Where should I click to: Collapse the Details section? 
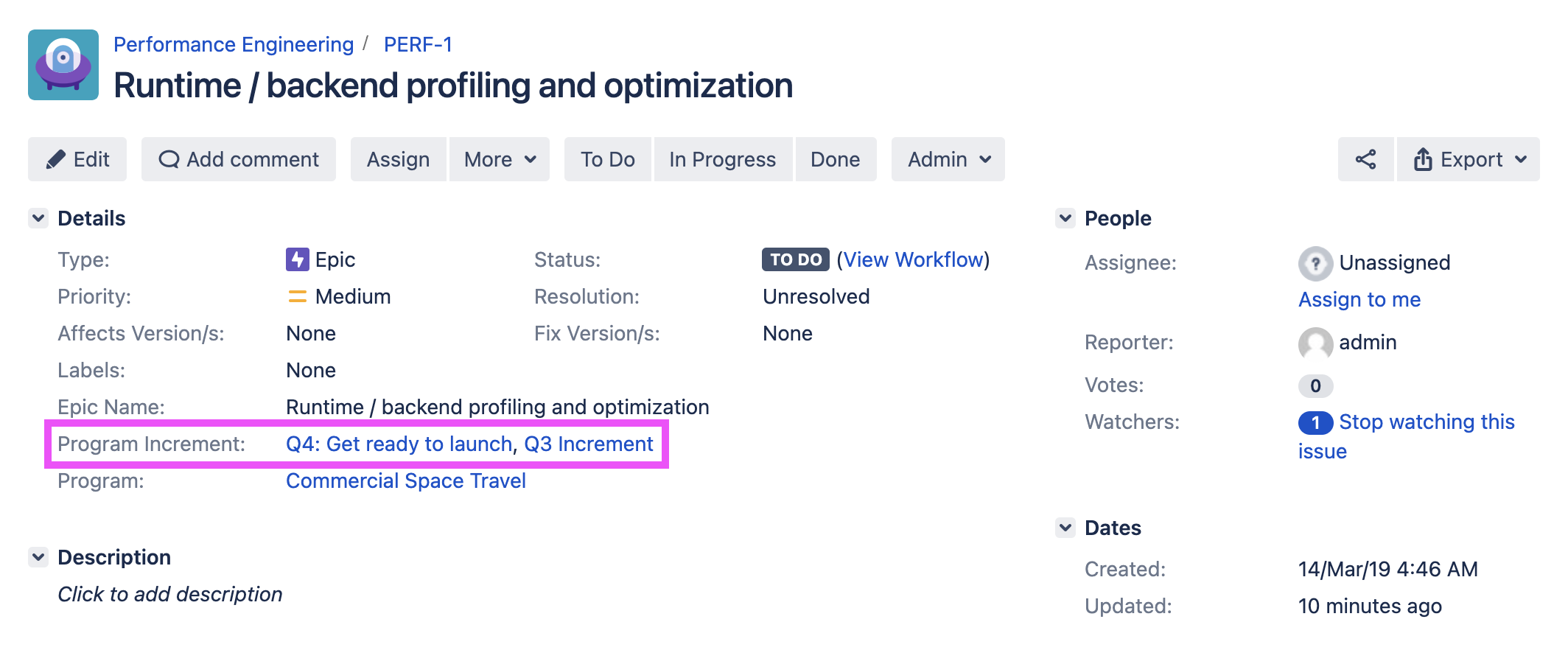coord(38,218)
